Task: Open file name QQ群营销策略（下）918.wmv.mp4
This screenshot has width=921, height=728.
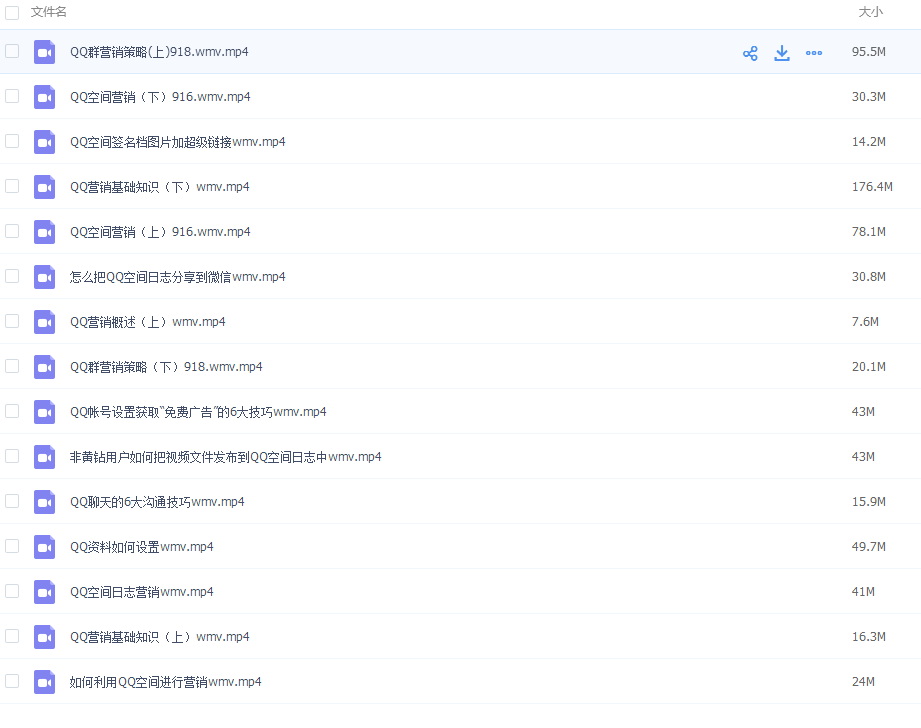Action: point(166,367)
